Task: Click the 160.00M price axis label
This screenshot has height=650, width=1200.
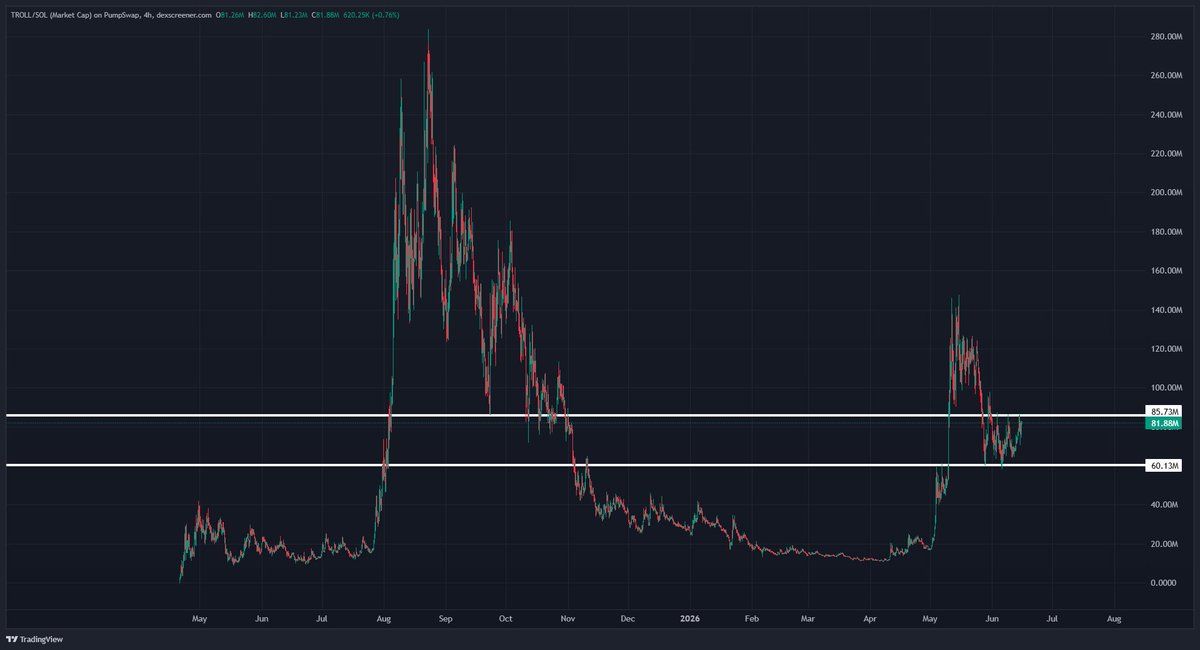Action: pyautogui.click(x=1167, y=270)
